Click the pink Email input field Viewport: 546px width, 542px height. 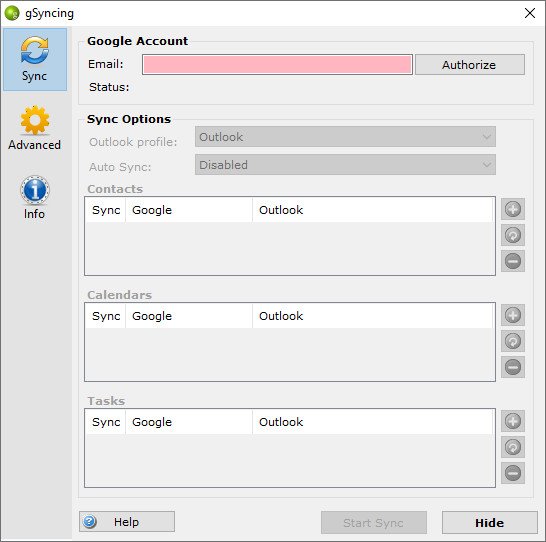pyautogui.click(x=277, y=65)
